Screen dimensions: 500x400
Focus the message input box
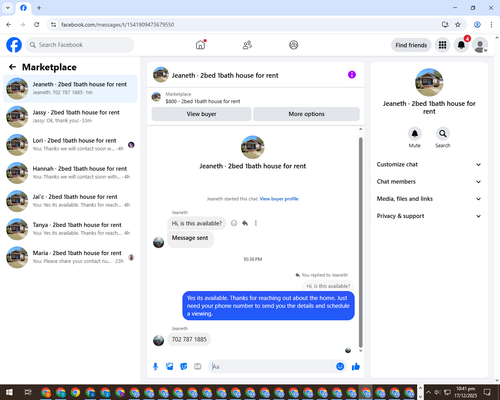click(272, 367)
